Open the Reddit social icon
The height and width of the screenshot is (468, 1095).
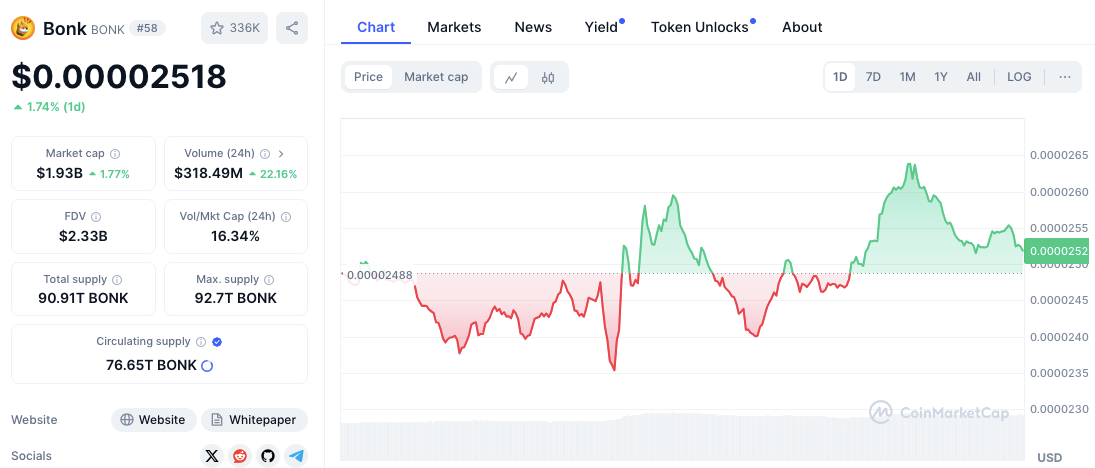[240, 456]
